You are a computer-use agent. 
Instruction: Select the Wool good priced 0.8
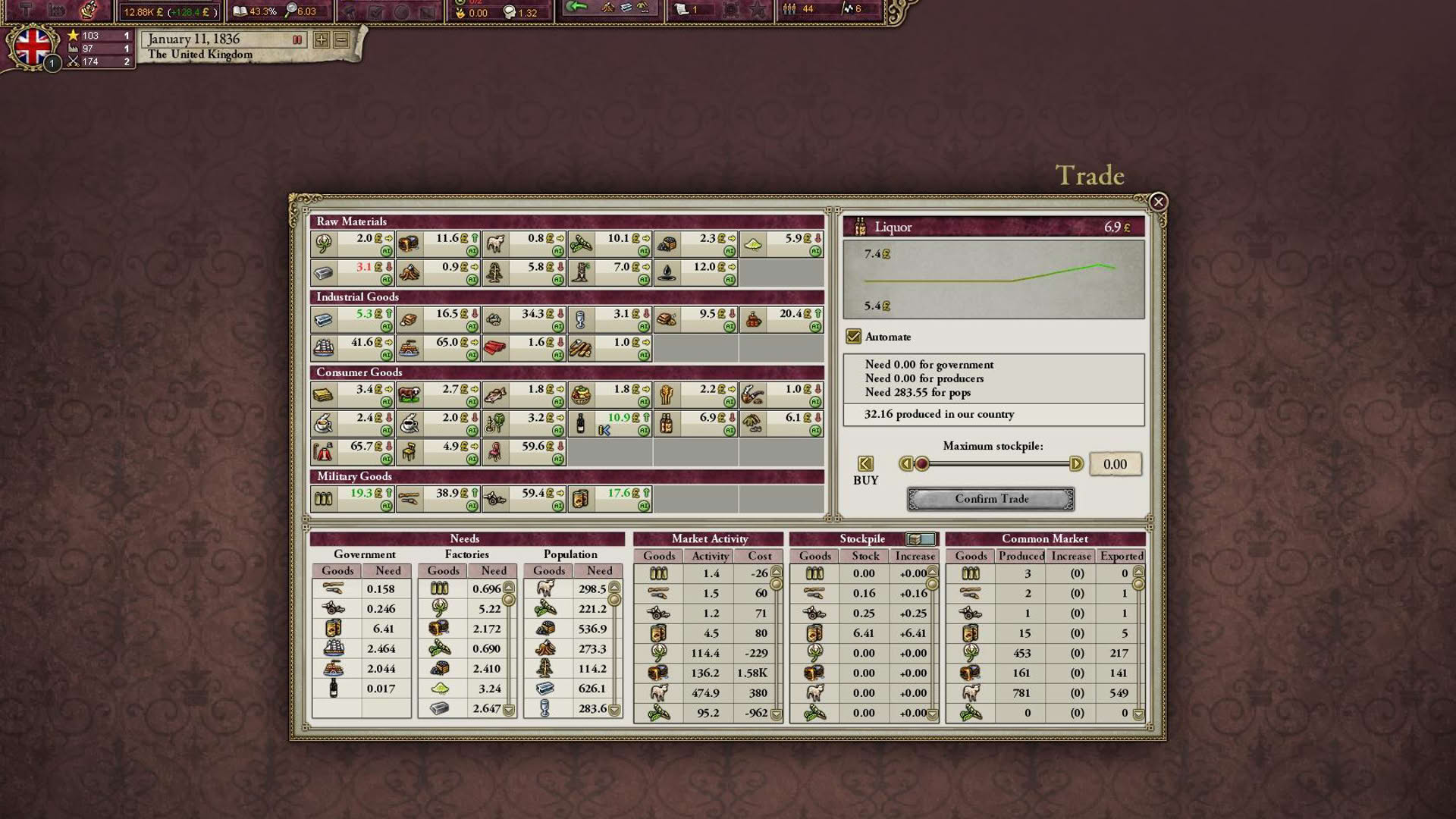pos(524,243)
